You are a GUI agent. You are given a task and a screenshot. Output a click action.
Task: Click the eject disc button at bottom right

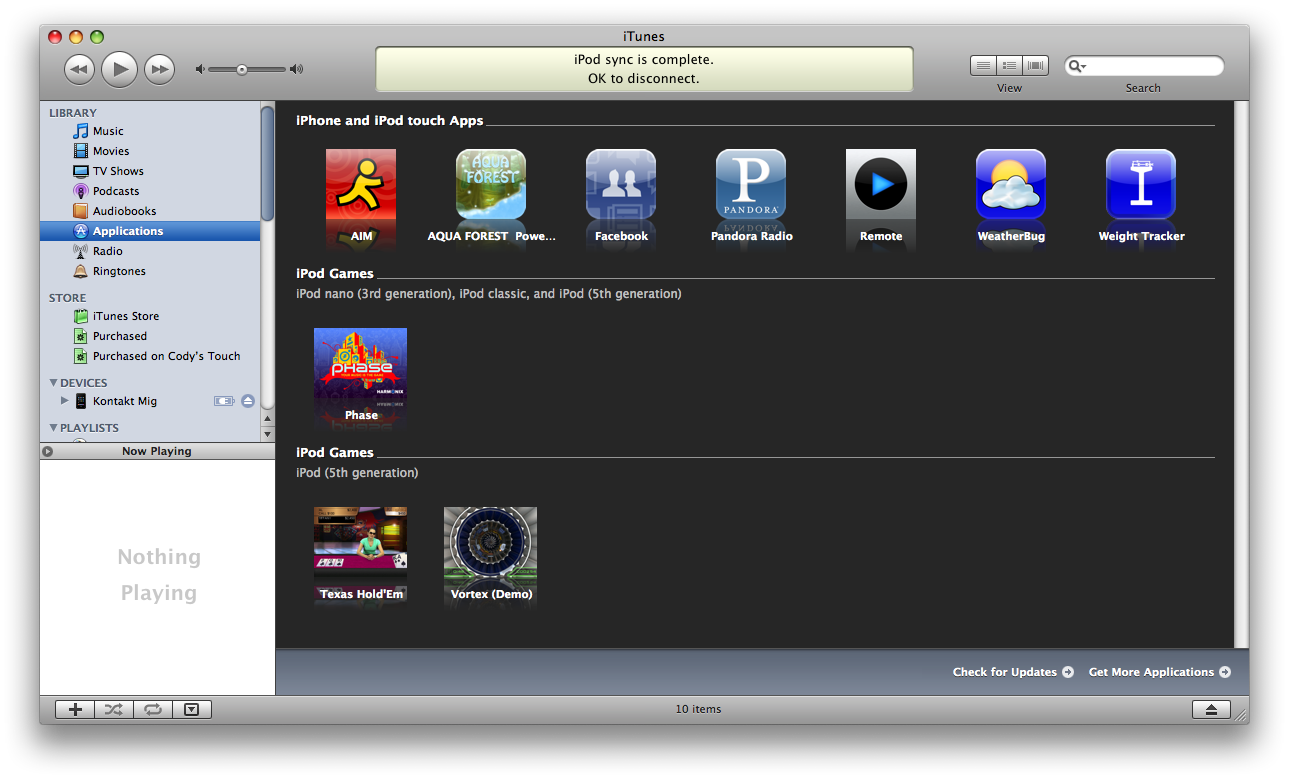(x=1211, y=710)
